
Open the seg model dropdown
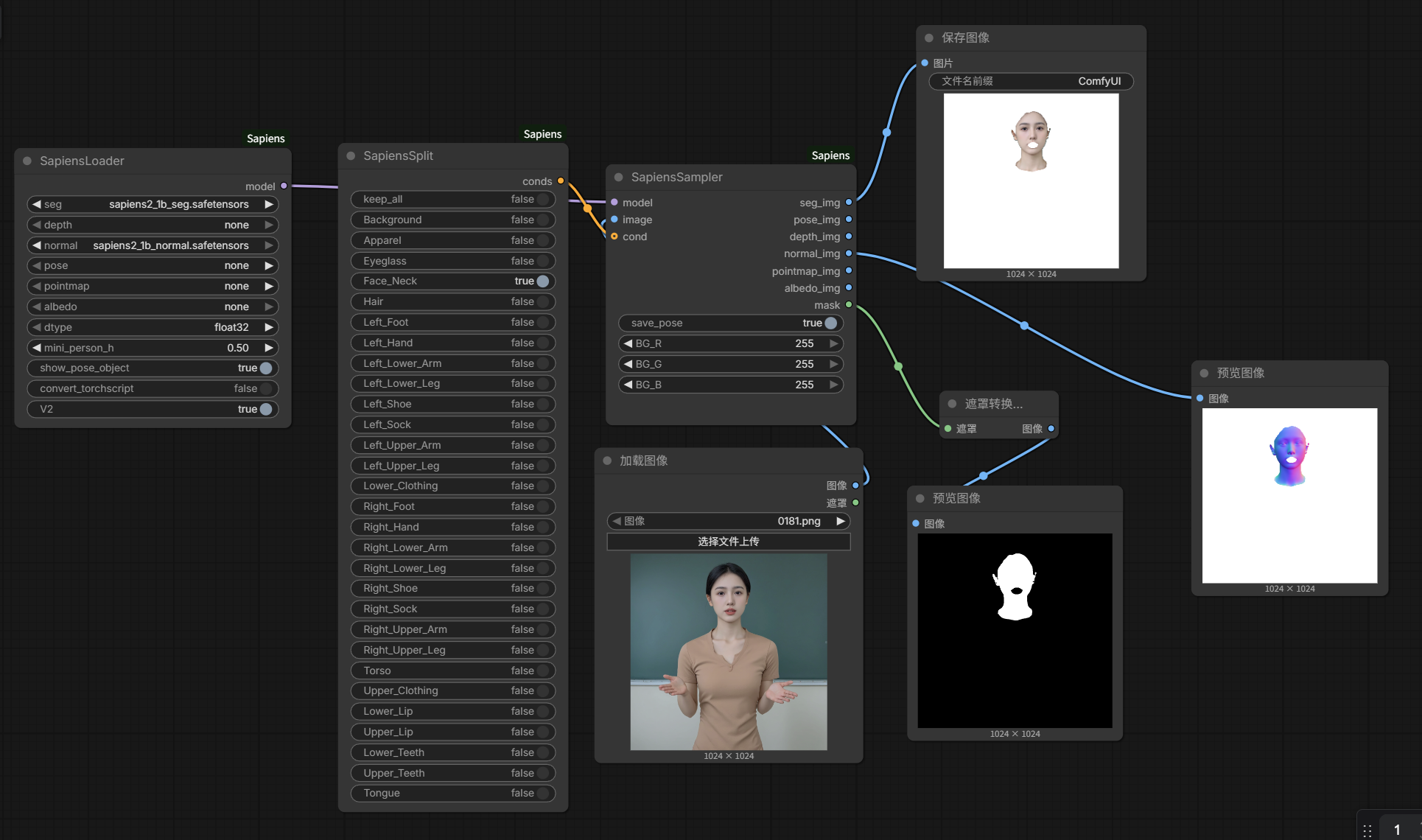[x=153, y=204]
